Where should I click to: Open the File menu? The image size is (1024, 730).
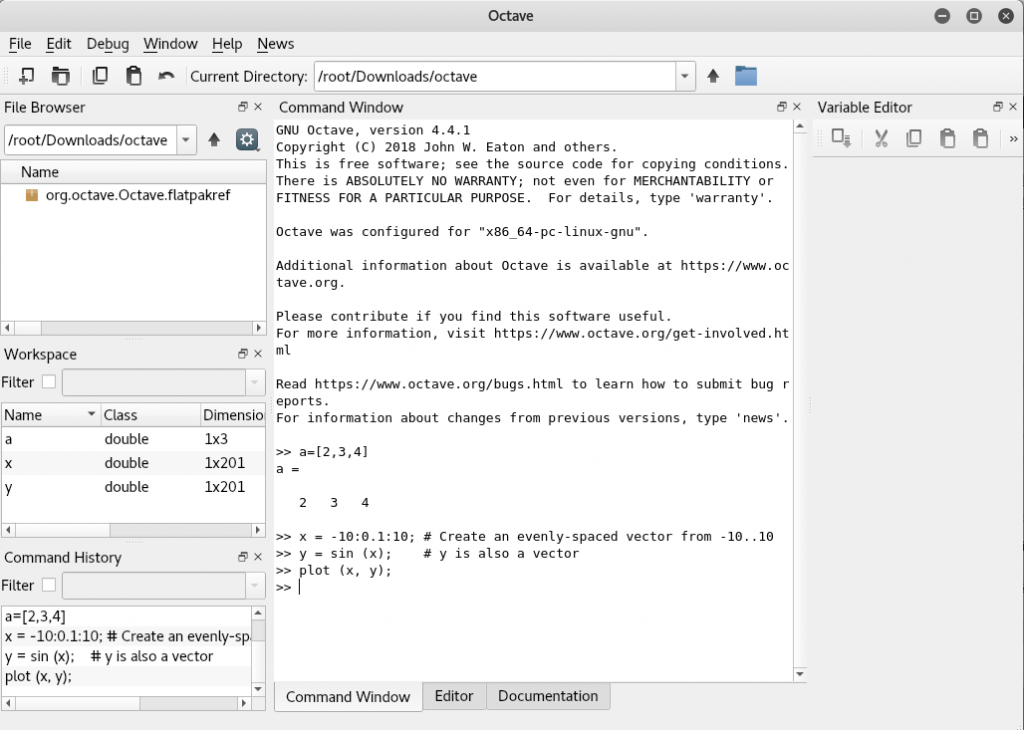[20, 44]
